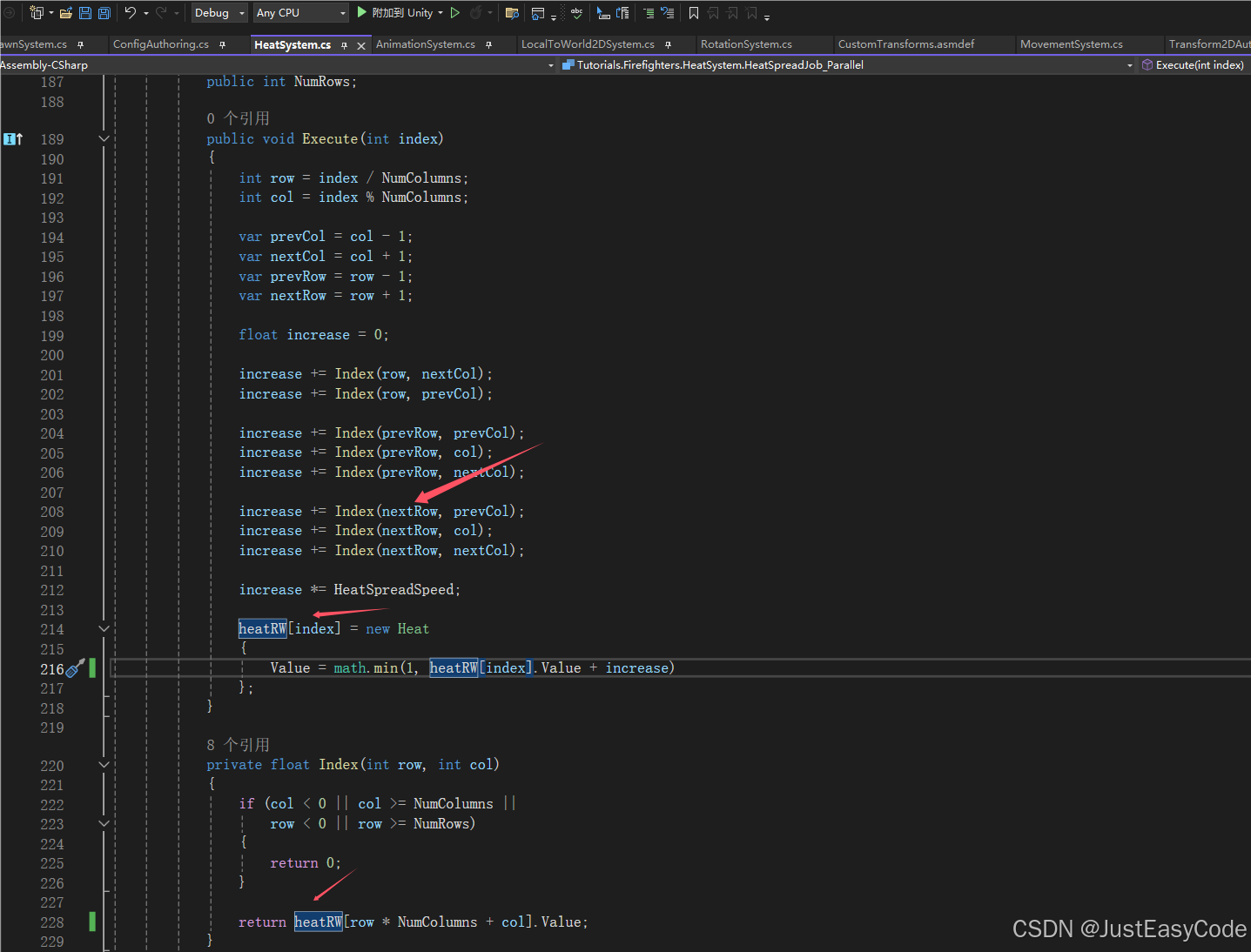
Task: Collapse the Index method at line 220
Action: click(104, 765)
